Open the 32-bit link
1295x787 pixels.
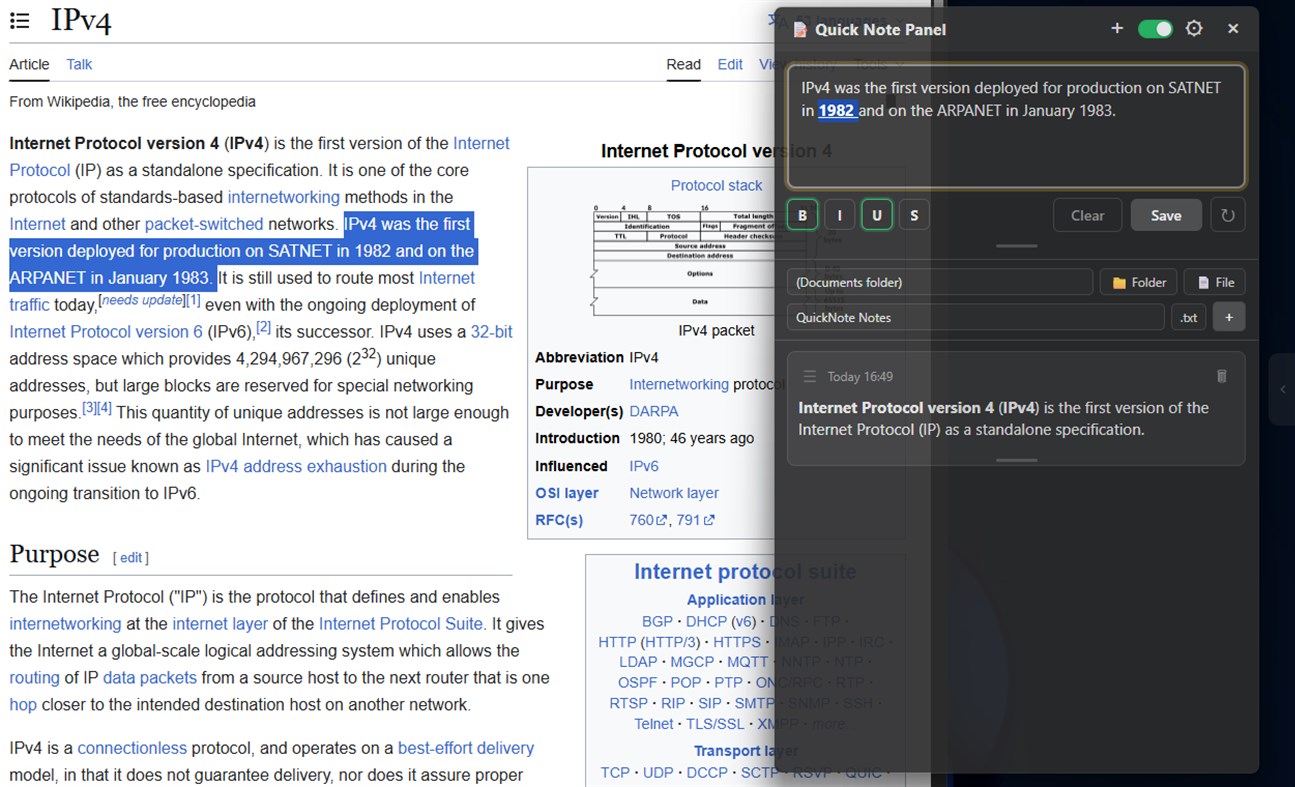[492, 331]
